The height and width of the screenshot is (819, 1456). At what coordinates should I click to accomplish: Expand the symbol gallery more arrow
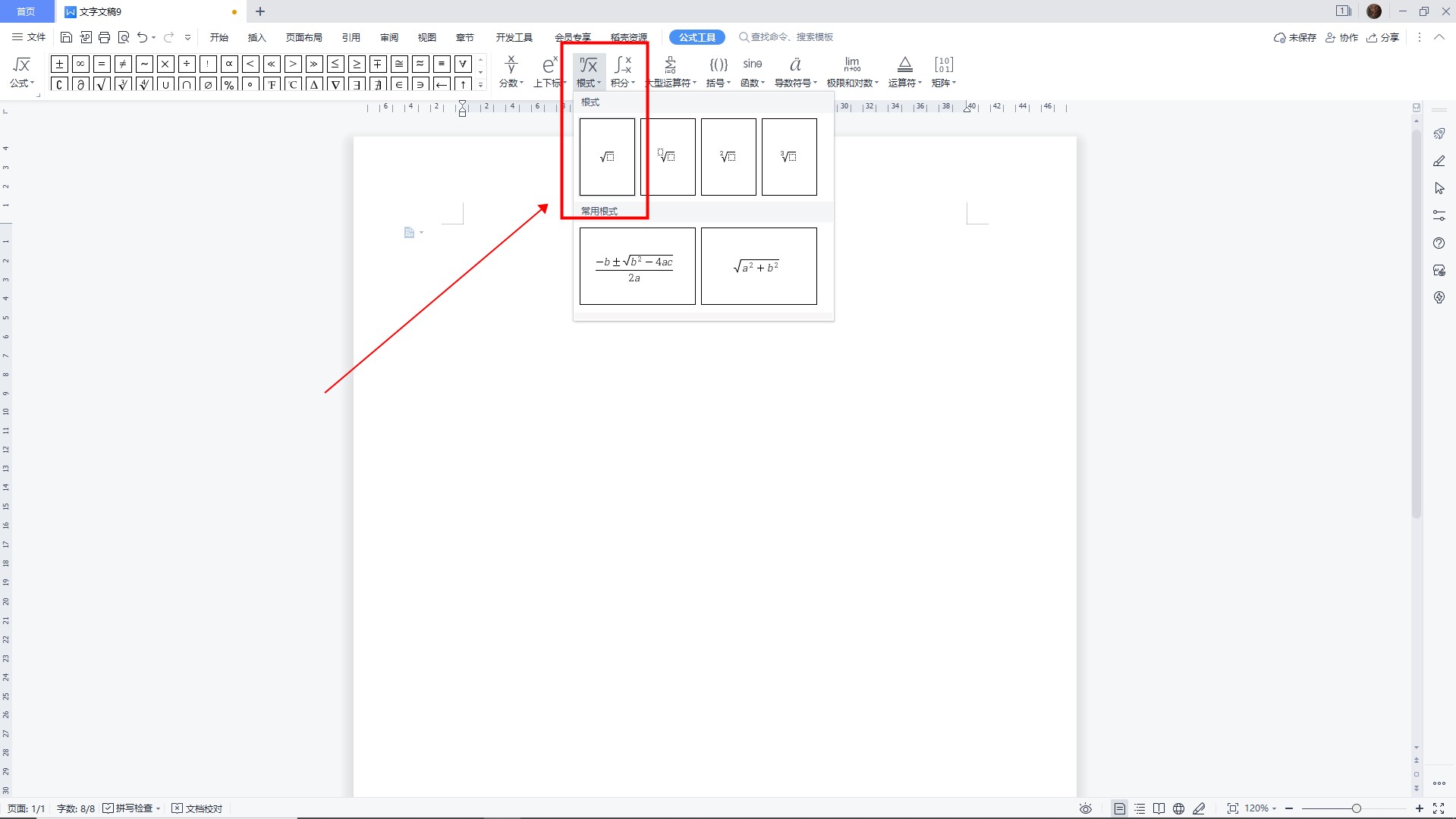click(x=481, y=85)
